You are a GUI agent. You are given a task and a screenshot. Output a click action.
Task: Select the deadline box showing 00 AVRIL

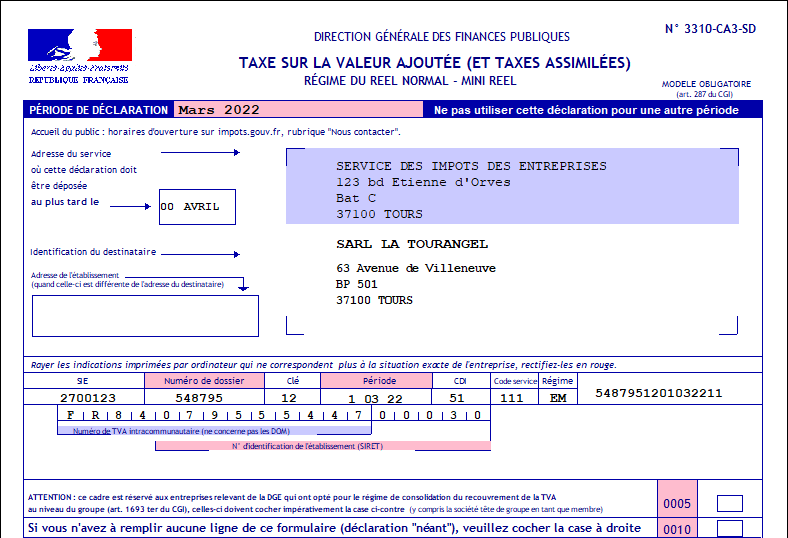[197, 207]
